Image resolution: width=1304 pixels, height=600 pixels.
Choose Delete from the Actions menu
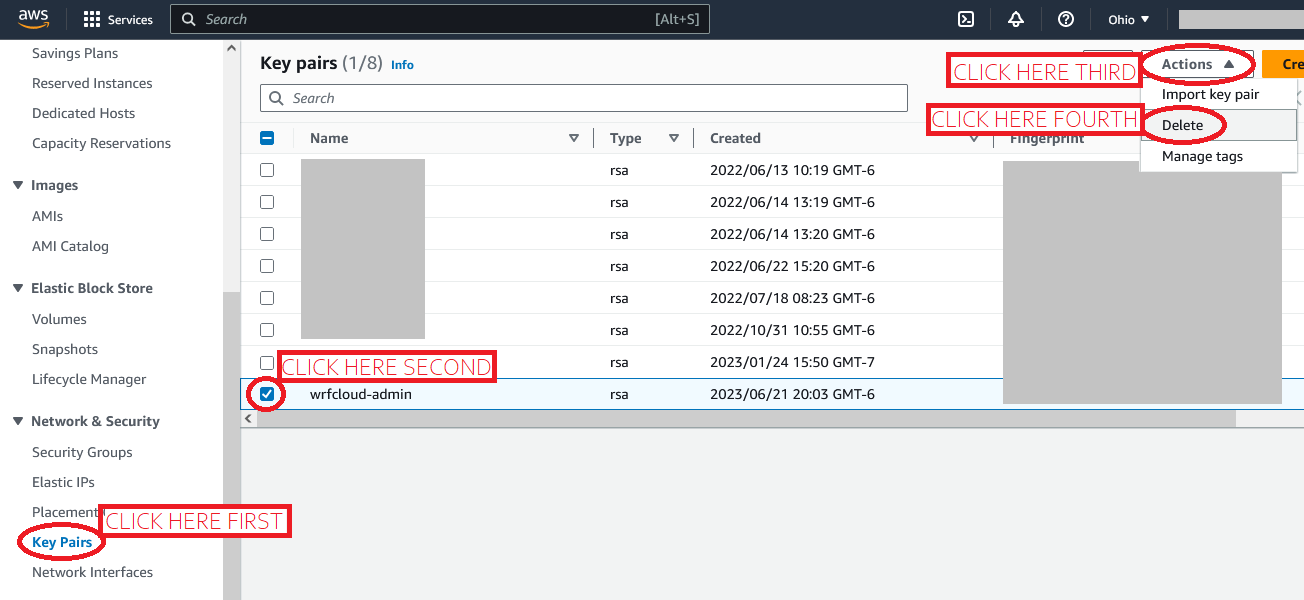click(1218, 125)
